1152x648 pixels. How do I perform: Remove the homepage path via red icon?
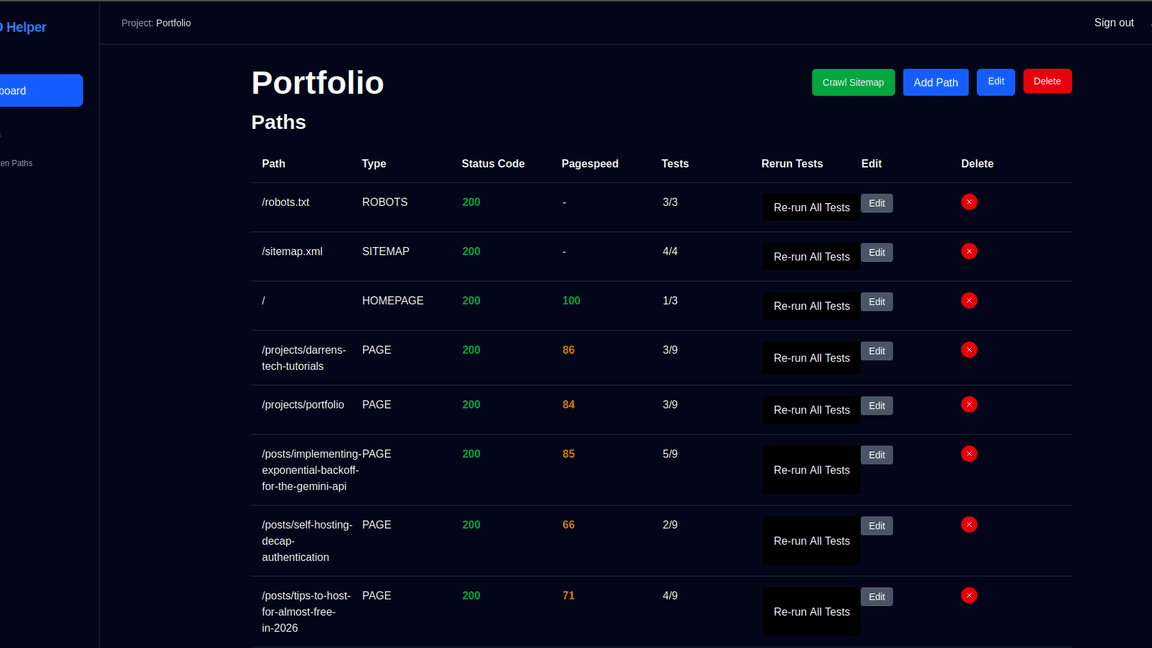(x=969, y=301)
